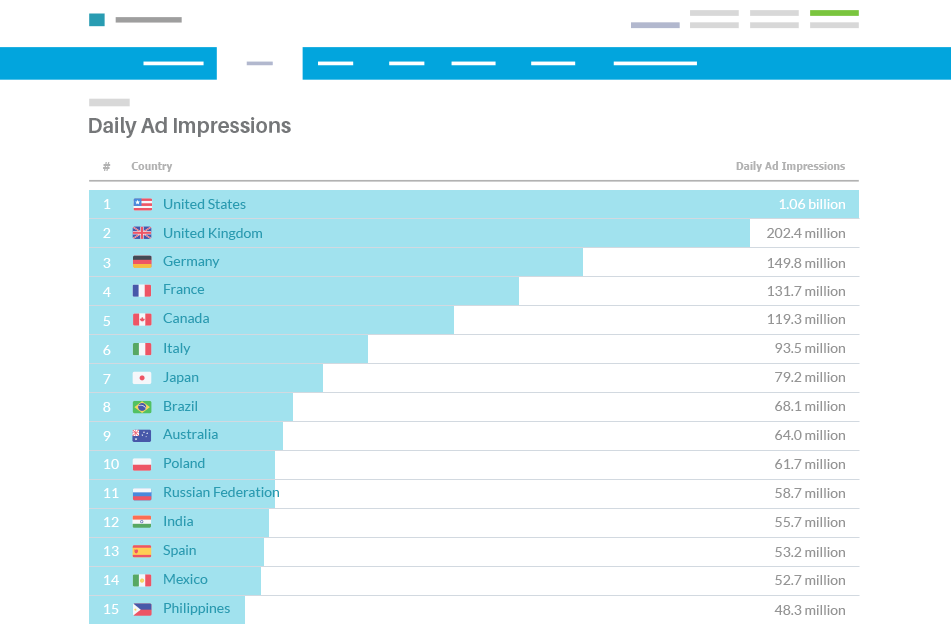
Task: Click the Brazil flag icon
Action: point(142,407)
